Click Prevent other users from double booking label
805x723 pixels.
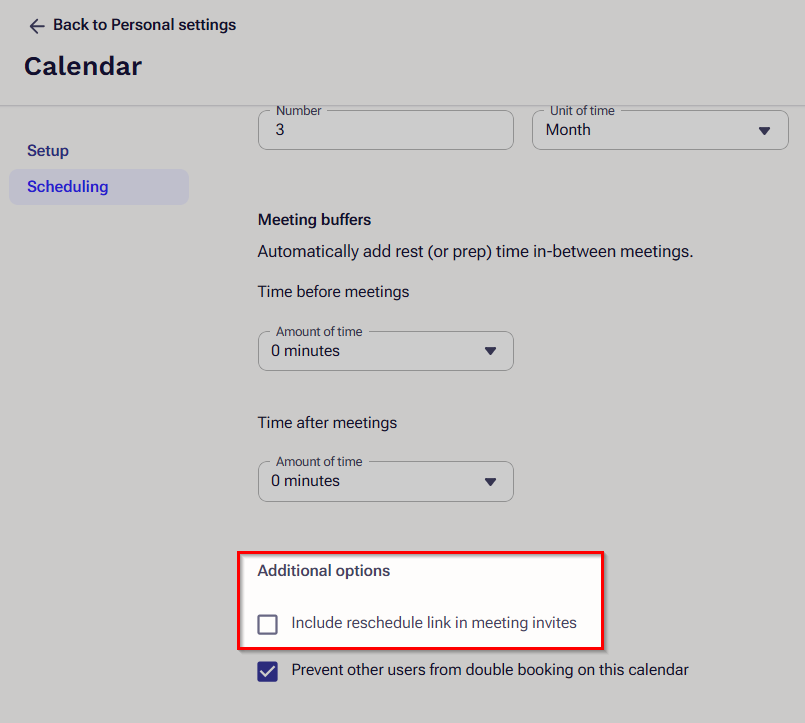click(x=490, y=670)
